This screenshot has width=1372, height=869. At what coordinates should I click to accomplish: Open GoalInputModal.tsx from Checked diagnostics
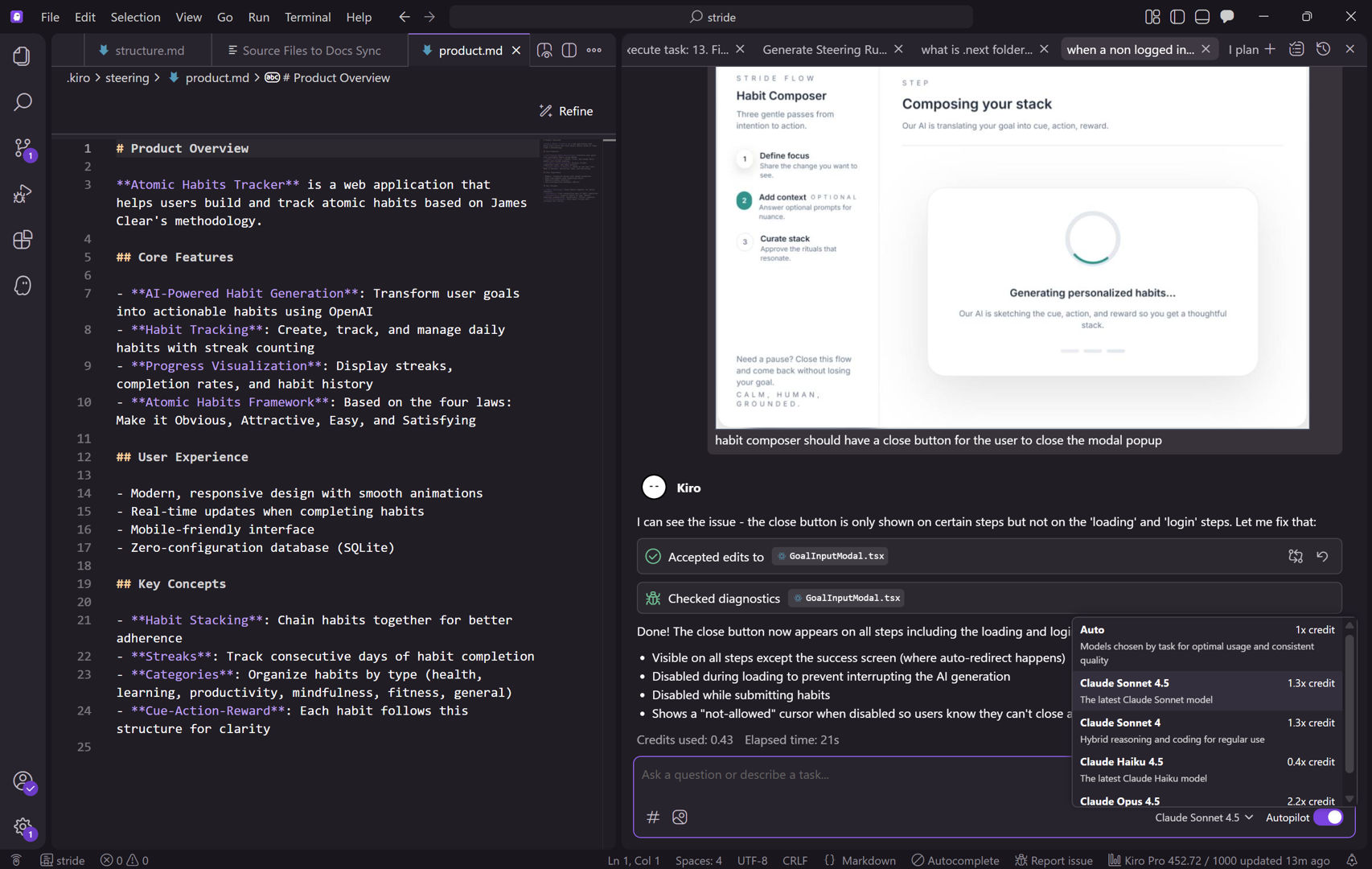coord(846,598)
